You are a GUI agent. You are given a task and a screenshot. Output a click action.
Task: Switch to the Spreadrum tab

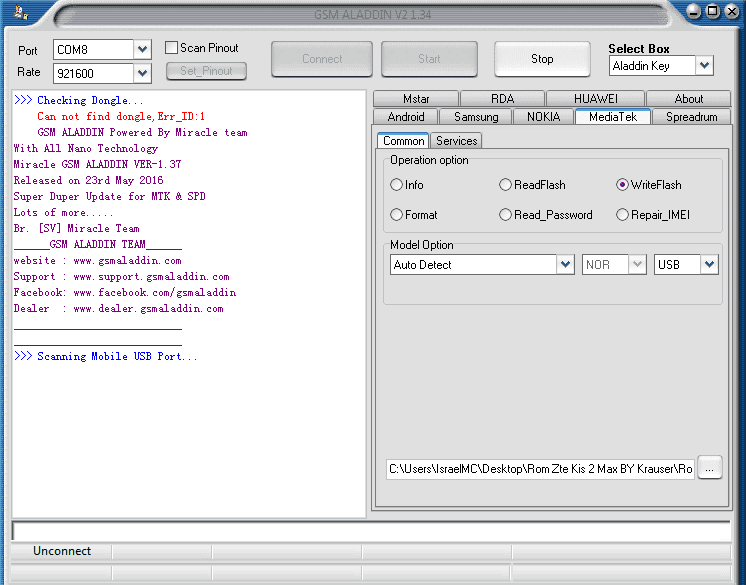(691, 117)
